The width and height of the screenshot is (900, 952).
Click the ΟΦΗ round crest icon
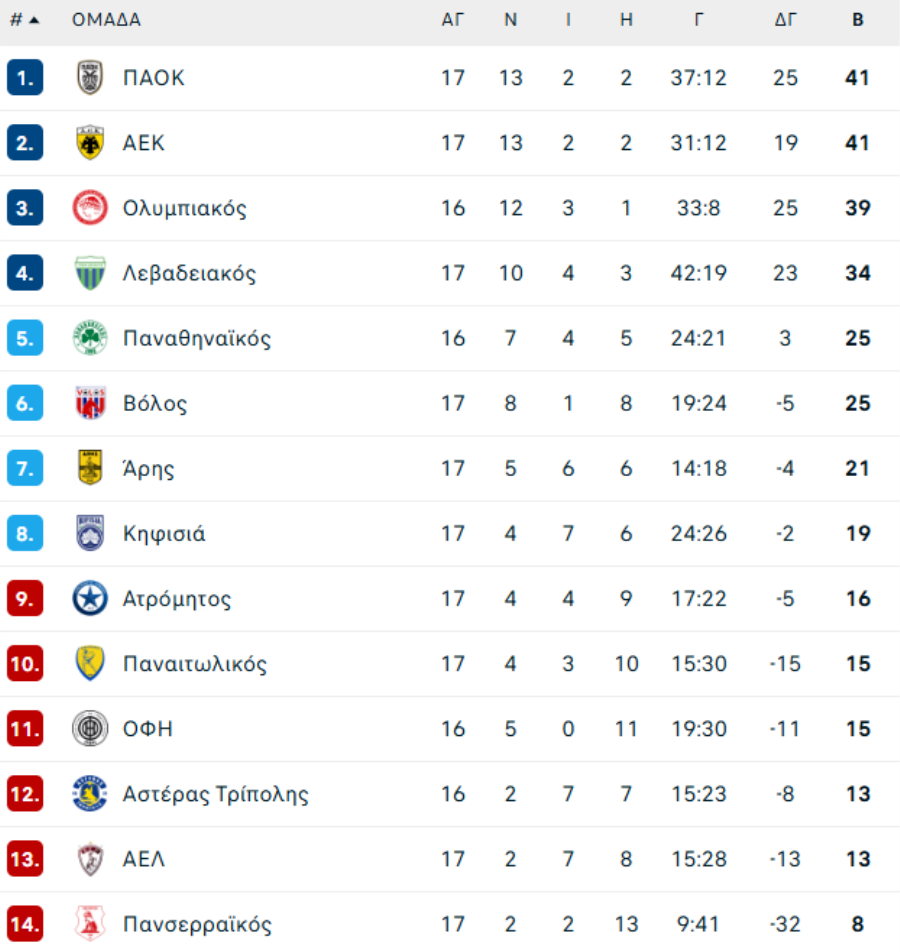[90, 729]
